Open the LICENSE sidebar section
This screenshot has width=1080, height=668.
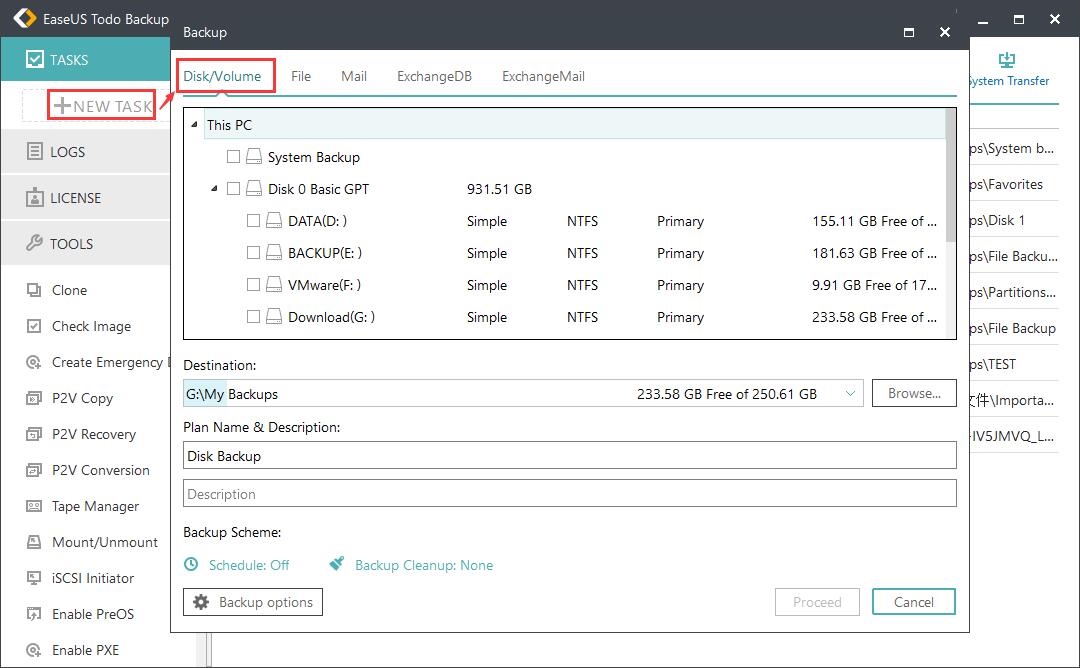pyautogui.click(x=85, y=198)
